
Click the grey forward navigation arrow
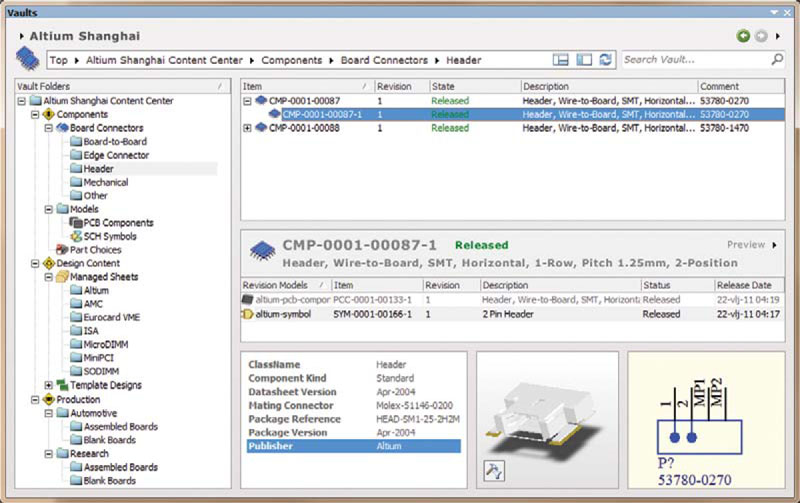[x=761, y=36]
